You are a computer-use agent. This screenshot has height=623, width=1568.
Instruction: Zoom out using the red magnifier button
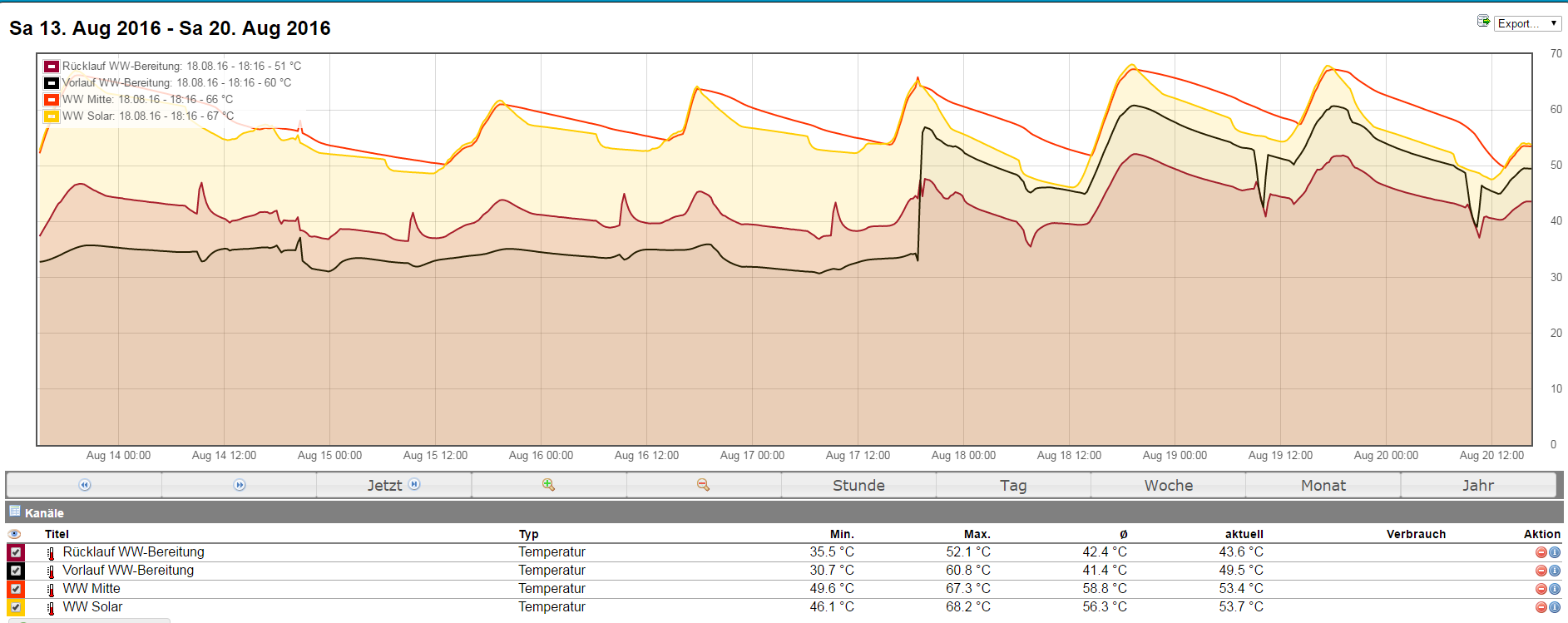point(704,485)
